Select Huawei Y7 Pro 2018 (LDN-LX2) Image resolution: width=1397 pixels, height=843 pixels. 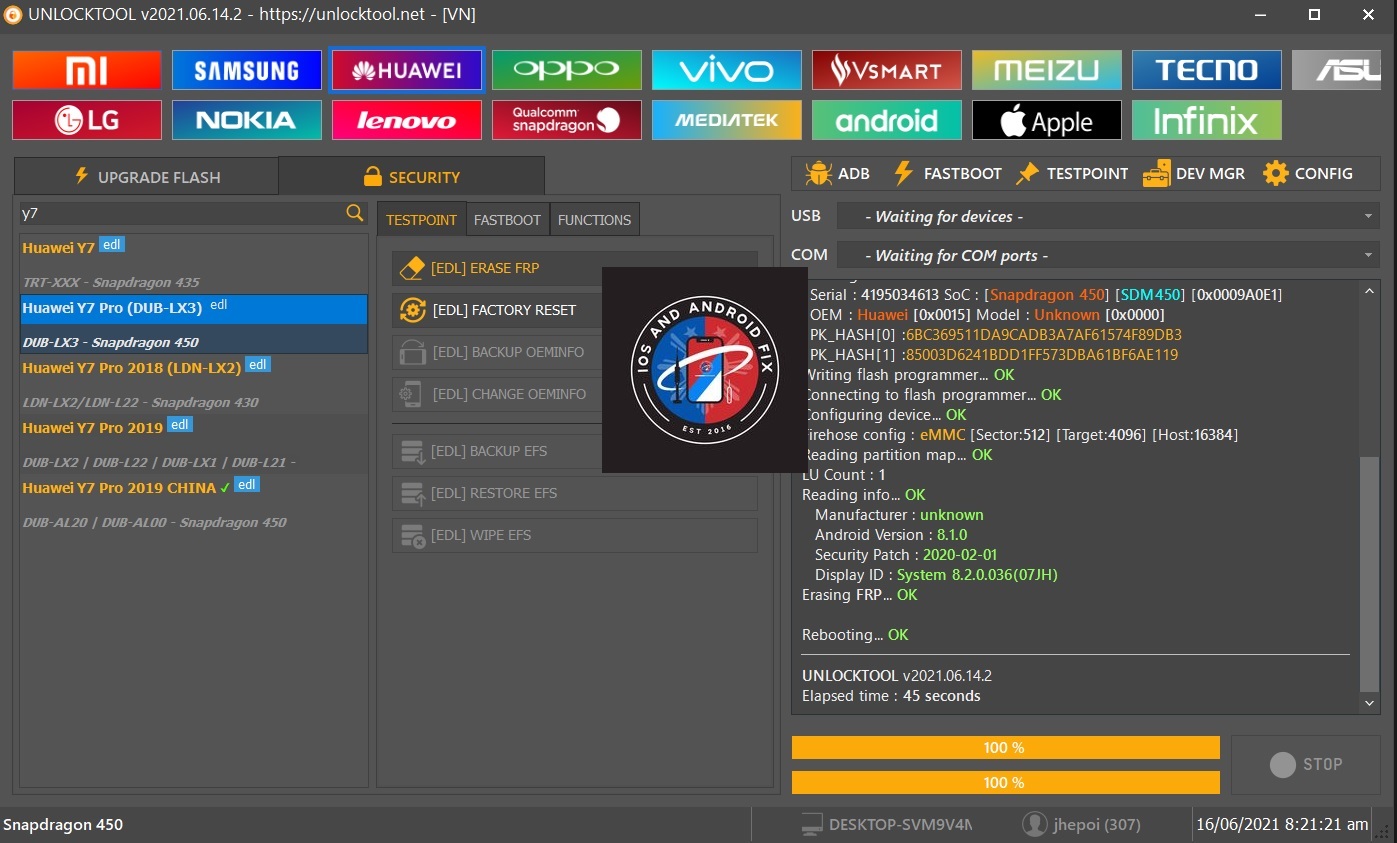point(194,383)
